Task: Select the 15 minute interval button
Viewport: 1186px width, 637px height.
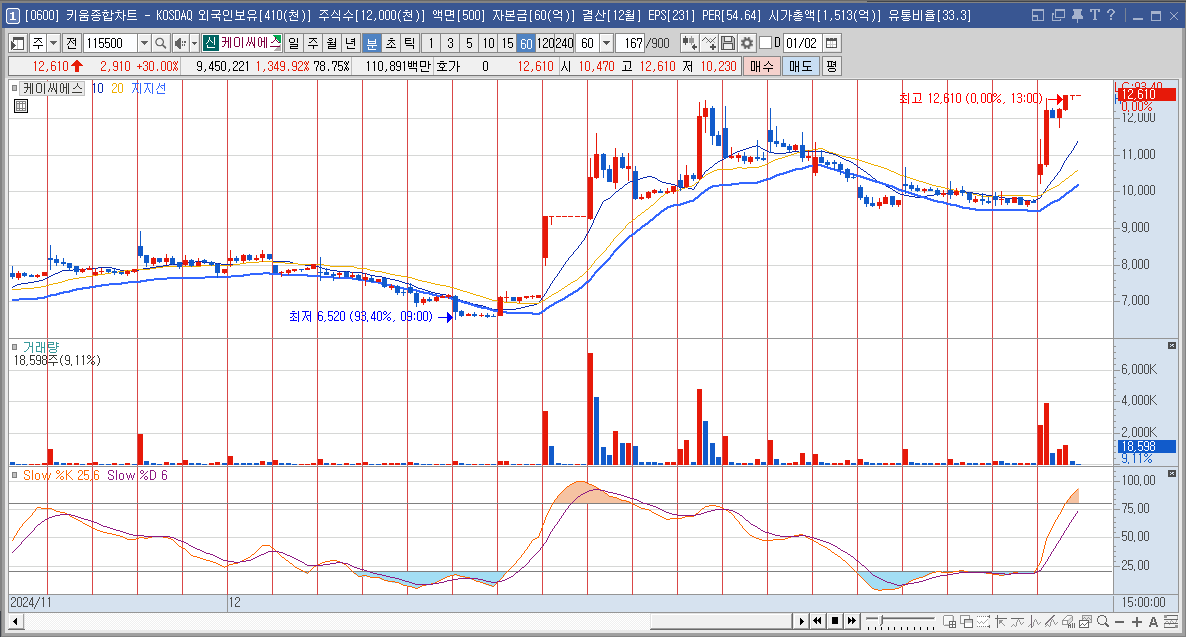Action: [508, 43]
